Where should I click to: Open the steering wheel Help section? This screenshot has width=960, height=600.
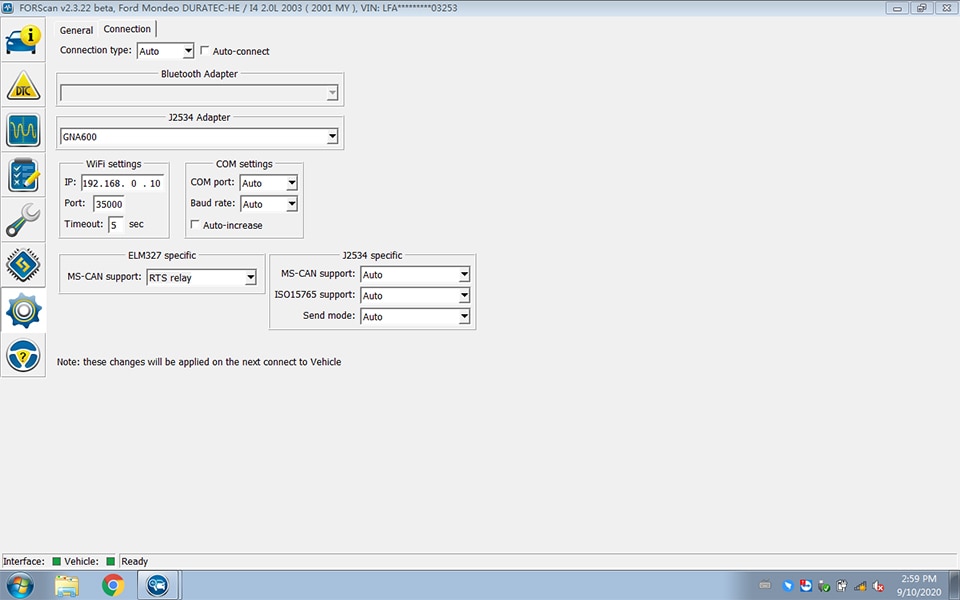point(23,355)
